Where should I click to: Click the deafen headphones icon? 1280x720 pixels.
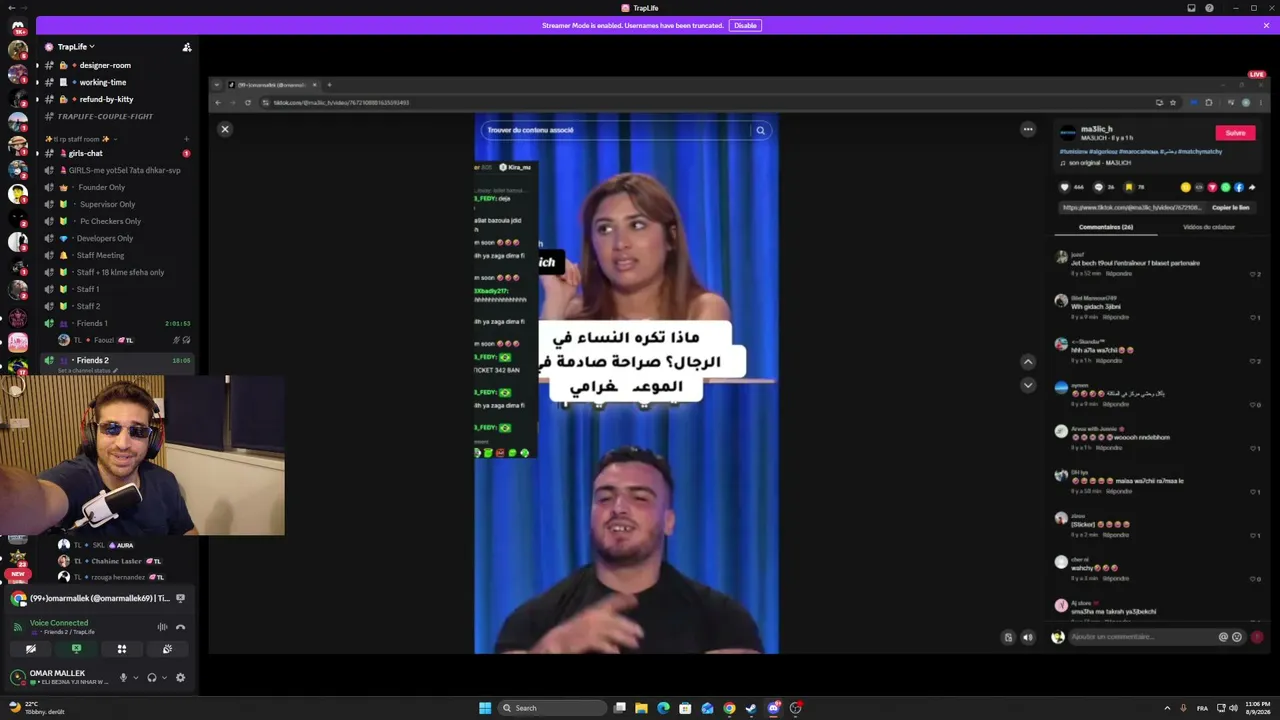tap(152, 677)
